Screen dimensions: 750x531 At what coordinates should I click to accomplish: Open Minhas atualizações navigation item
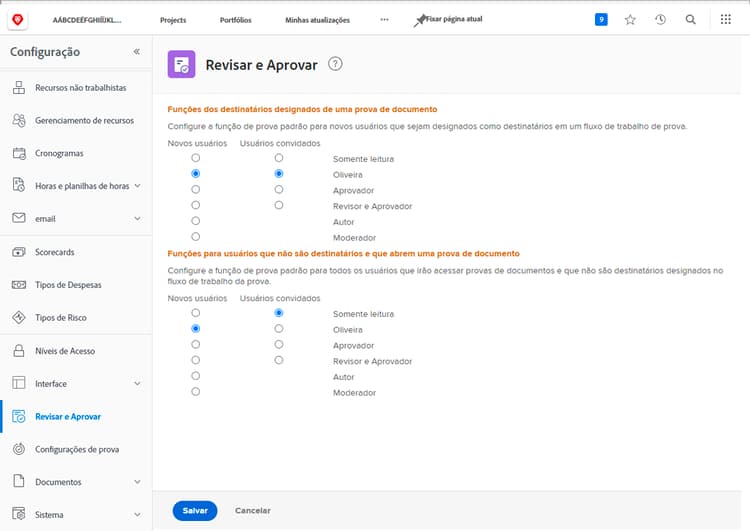pos(318,20)
